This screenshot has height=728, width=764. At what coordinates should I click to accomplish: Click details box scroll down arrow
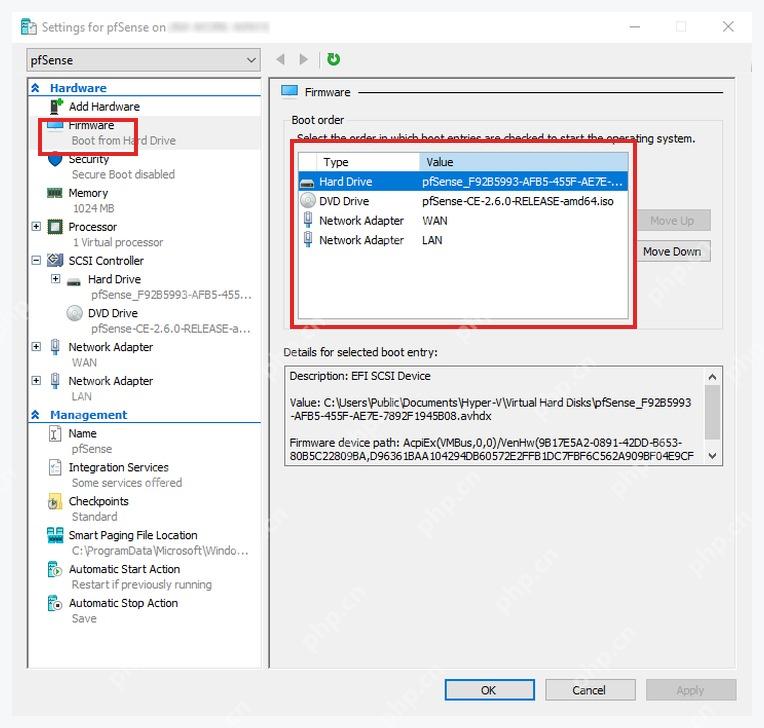[712, 456]
